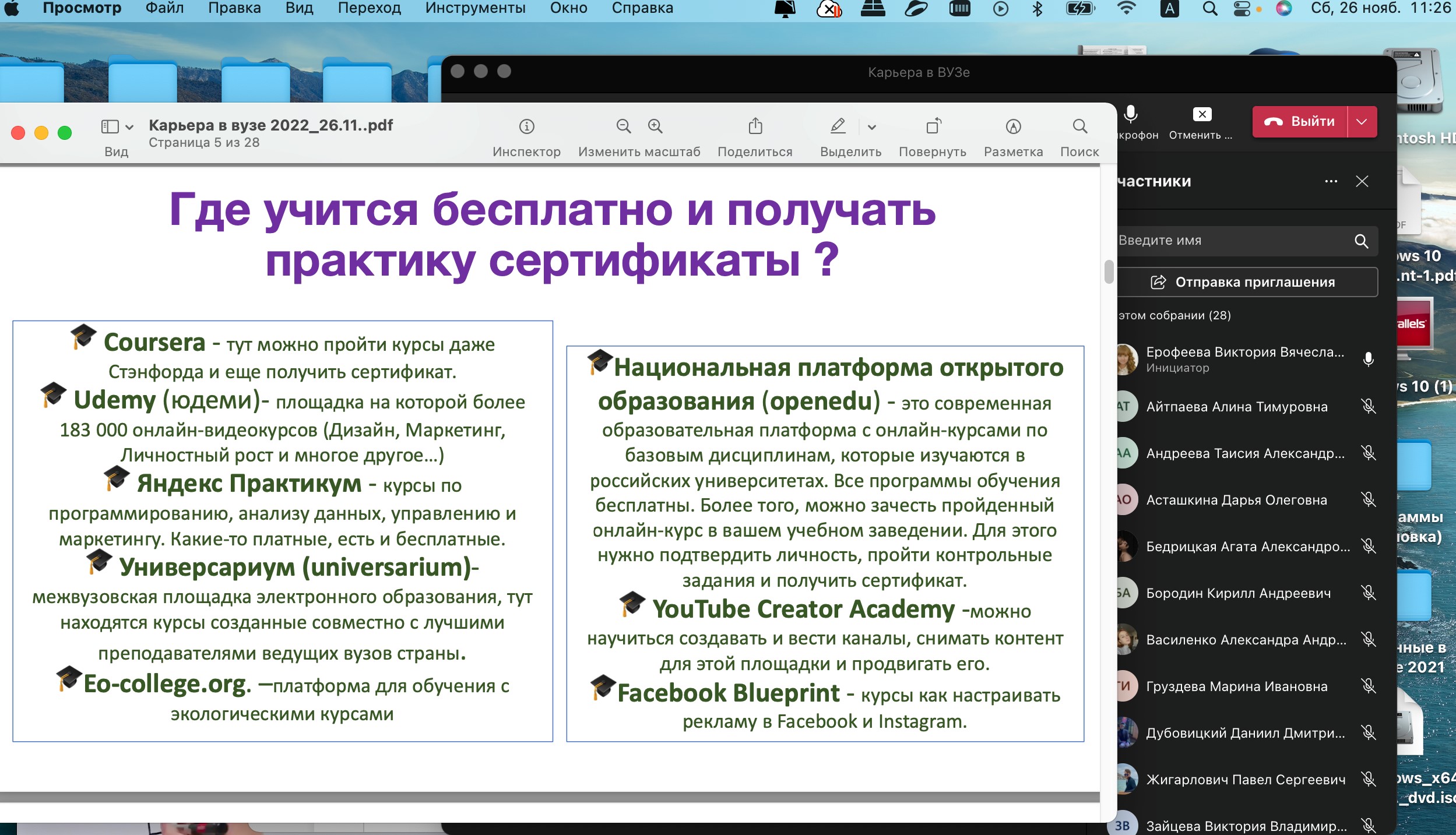Open Siri from the menu bar
This screenshot has width=1456, height=835.
tap(1283, 8)
